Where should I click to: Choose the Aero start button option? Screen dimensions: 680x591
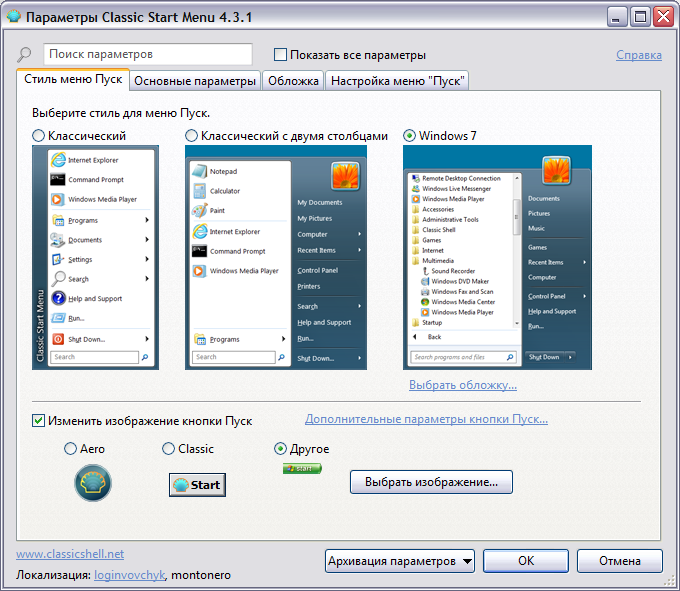(70, 448)
